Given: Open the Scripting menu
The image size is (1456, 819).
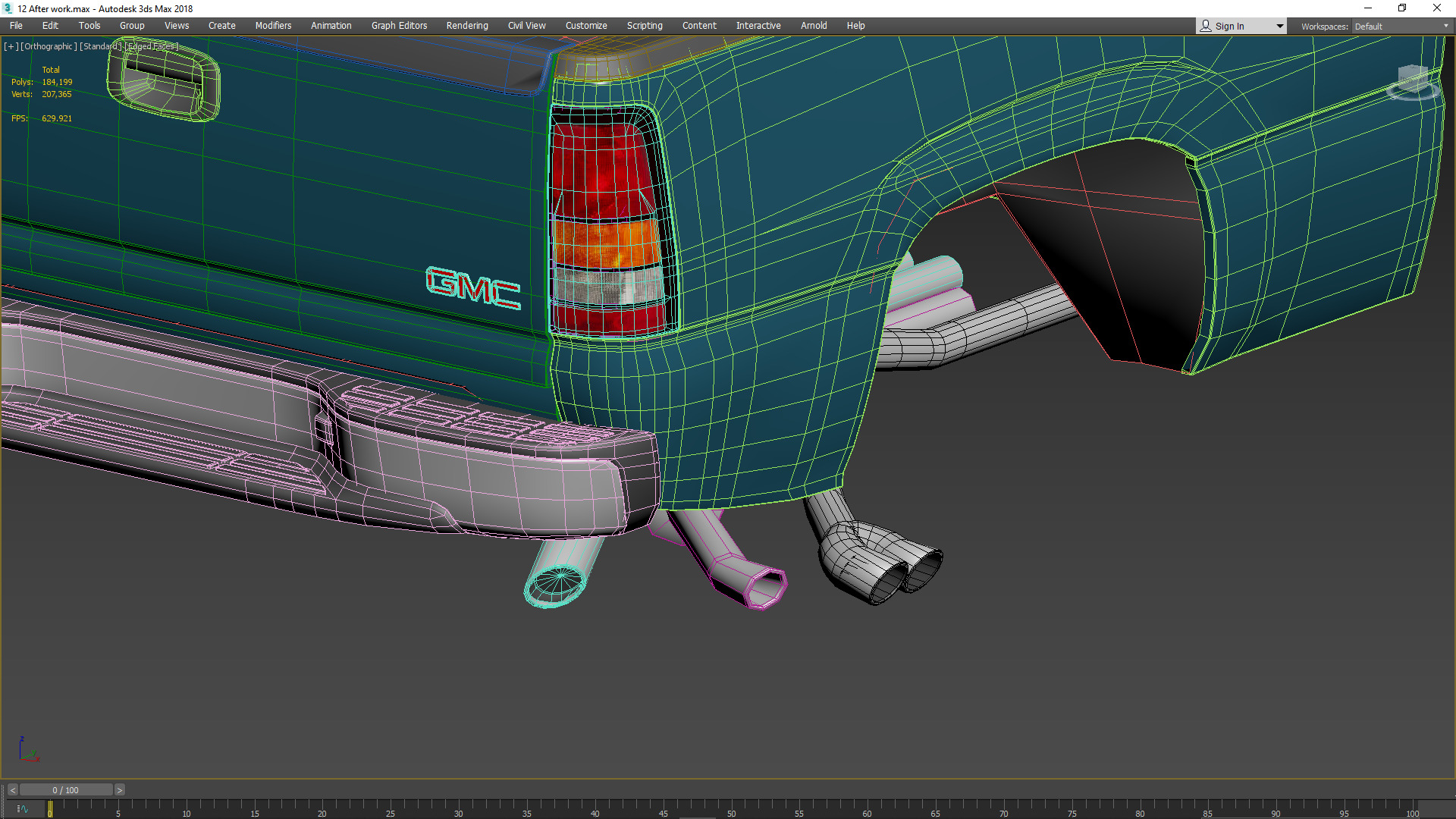Looking at the screenshot, I should coord(644,26).
